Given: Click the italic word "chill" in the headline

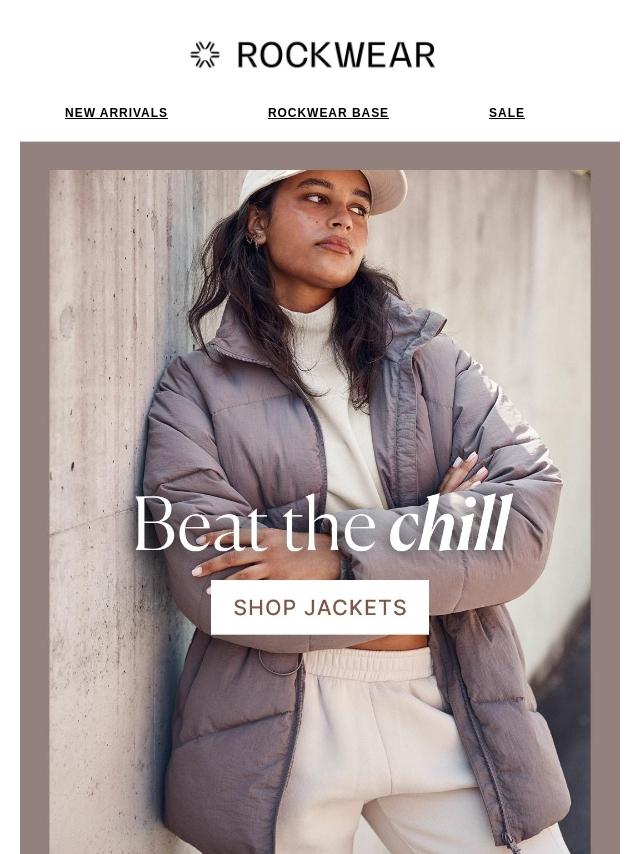Looking at the screenshot, I should point(451,522).
